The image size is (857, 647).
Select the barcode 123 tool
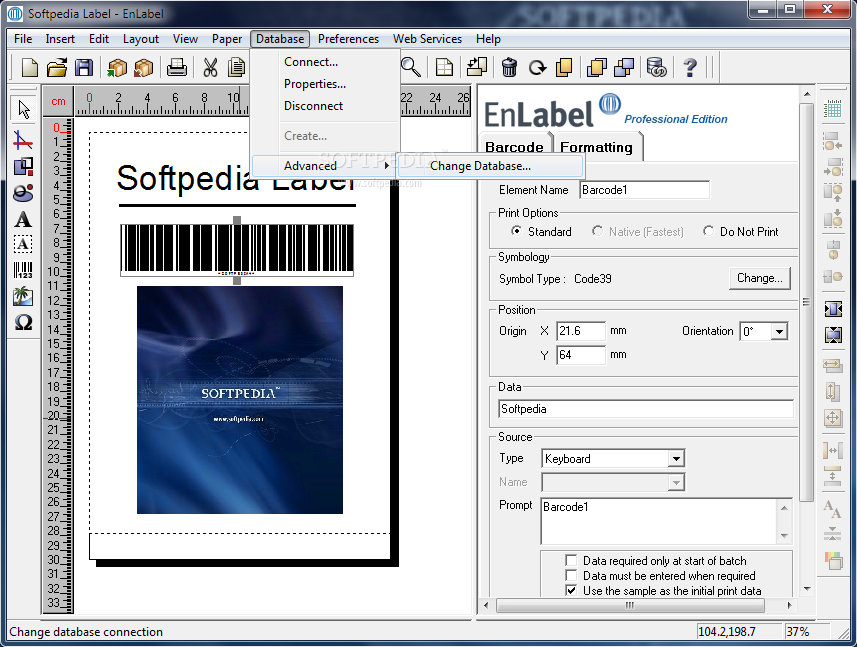(x=23, y=270)
